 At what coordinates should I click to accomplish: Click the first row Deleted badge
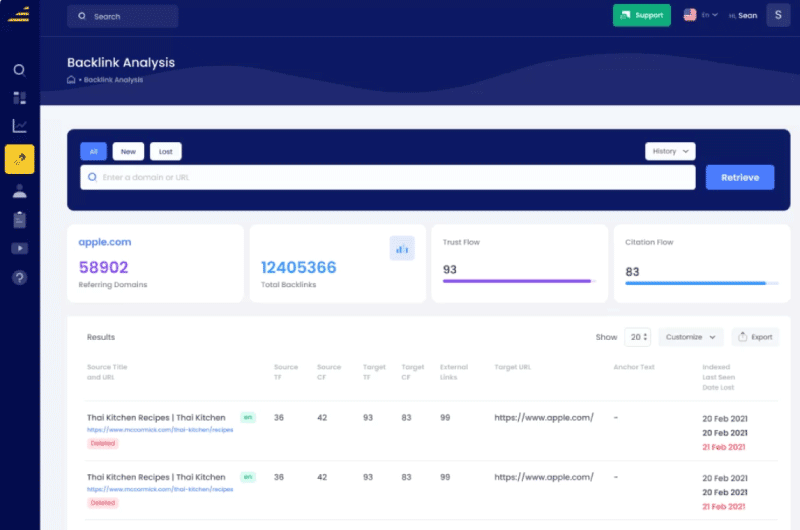(103, 443)
